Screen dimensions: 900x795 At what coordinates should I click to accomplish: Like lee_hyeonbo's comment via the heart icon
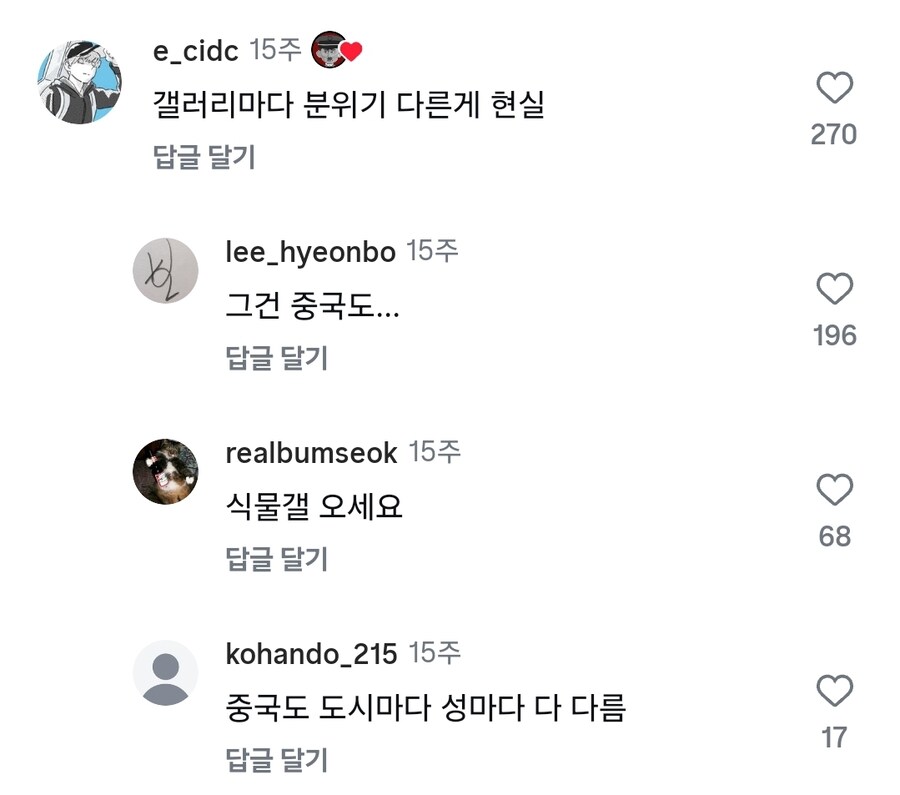pos(833,290)
